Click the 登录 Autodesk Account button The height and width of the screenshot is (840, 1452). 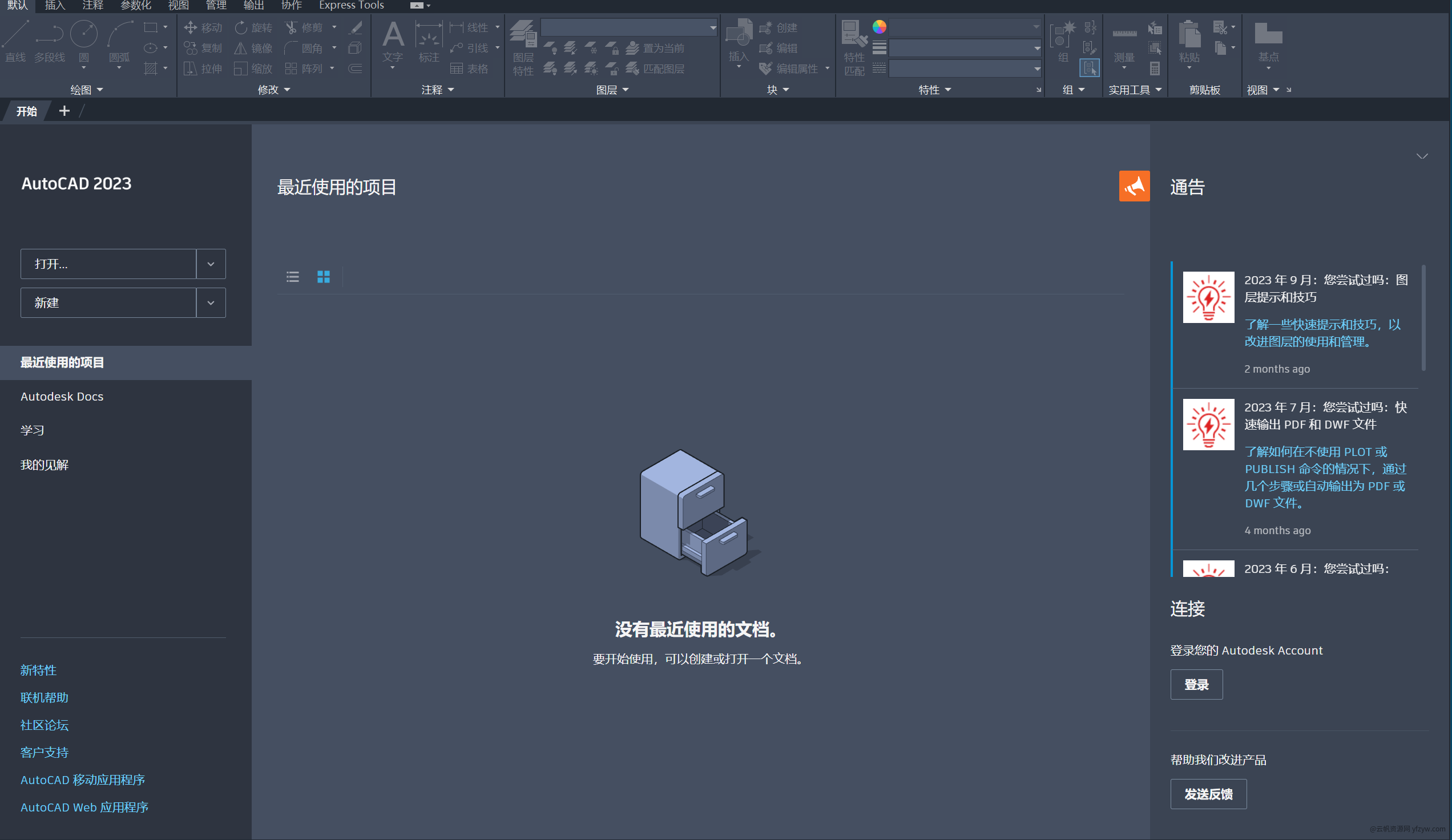tap(1197, 684)
